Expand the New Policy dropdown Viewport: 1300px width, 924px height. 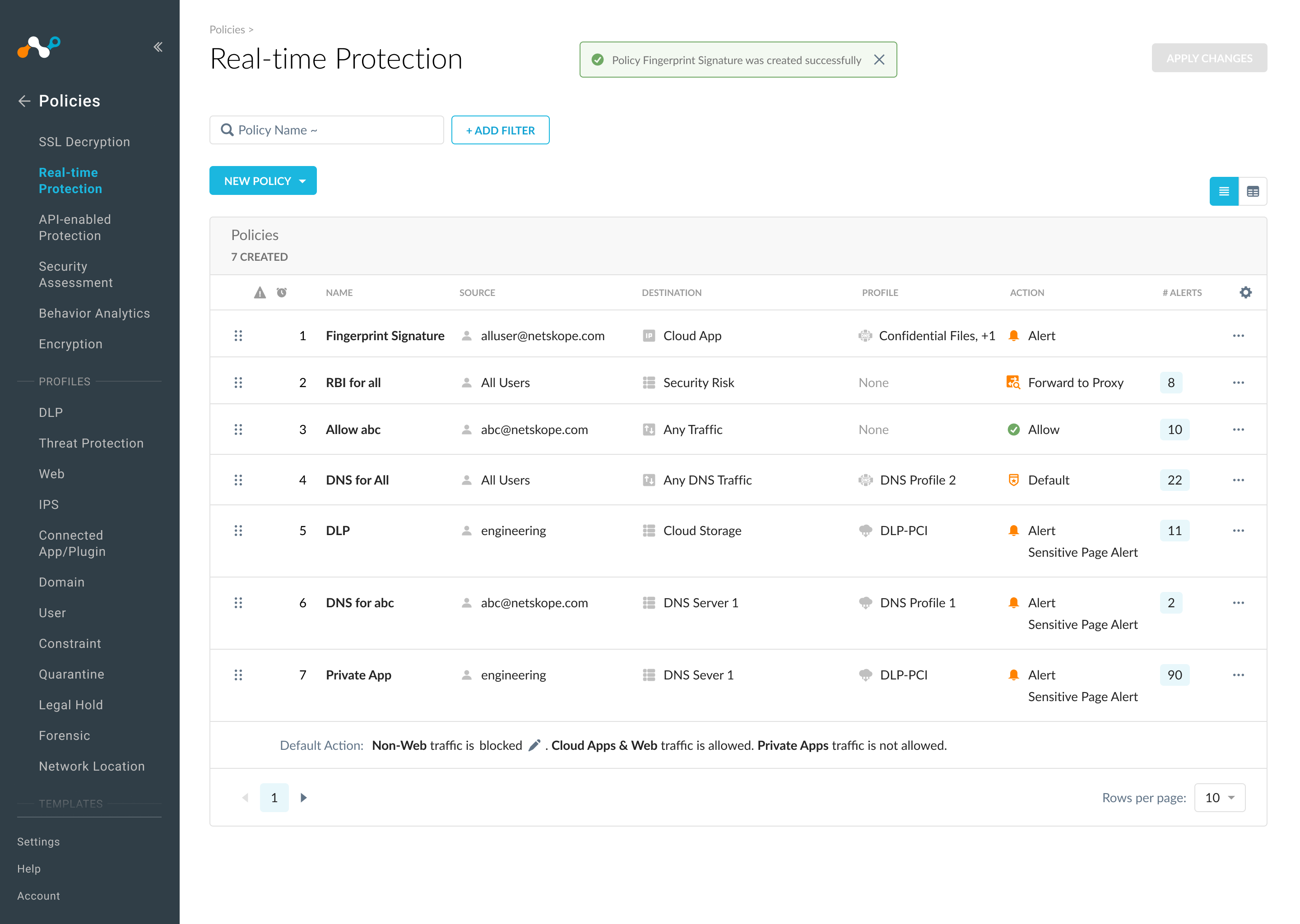263,181
